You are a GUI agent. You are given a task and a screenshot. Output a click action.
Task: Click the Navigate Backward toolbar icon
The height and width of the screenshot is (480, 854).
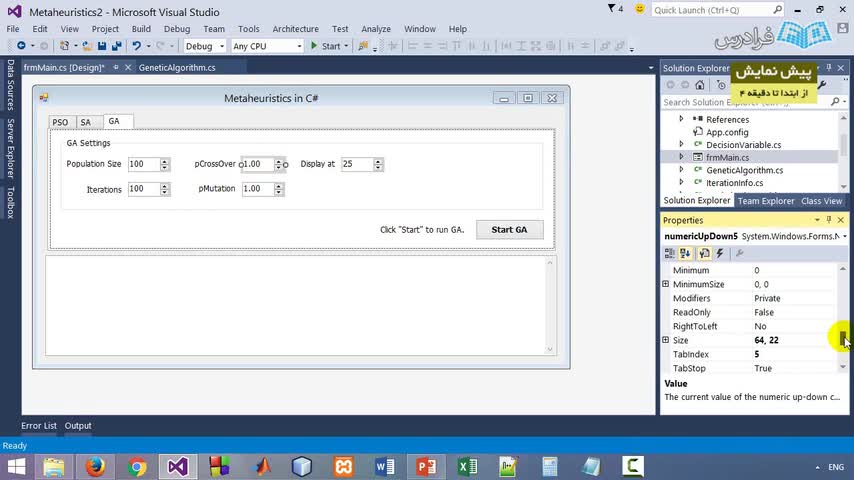pos(21,46)
